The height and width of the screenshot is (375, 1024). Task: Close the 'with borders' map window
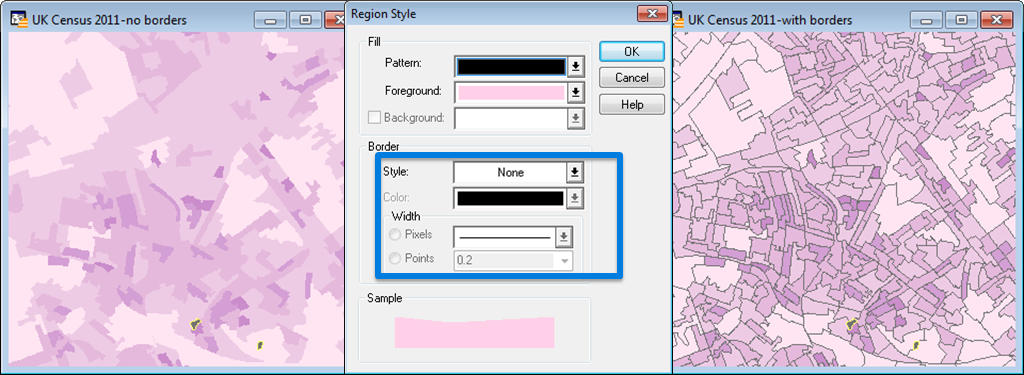point(997,20)
